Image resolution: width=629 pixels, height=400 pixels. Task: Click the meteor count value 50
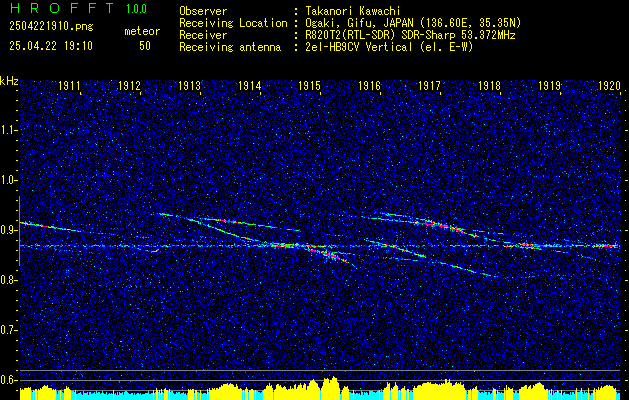tap(145, 46)
